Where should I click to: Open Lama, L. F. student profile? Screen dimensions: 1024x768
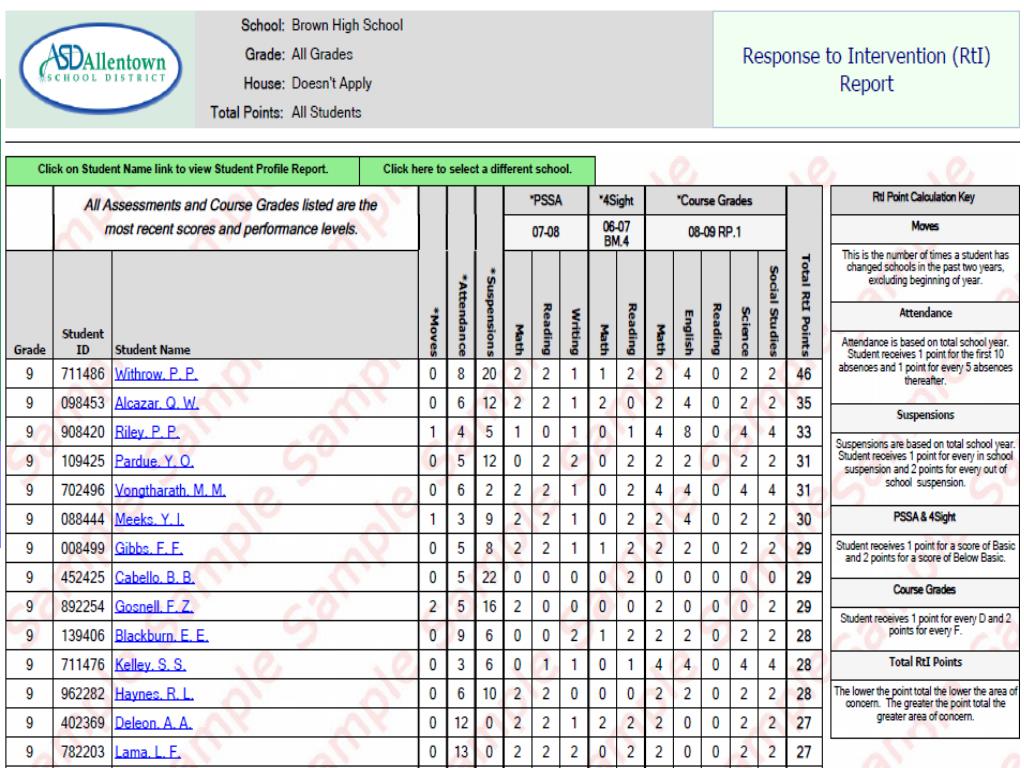[x=148, y=752]
